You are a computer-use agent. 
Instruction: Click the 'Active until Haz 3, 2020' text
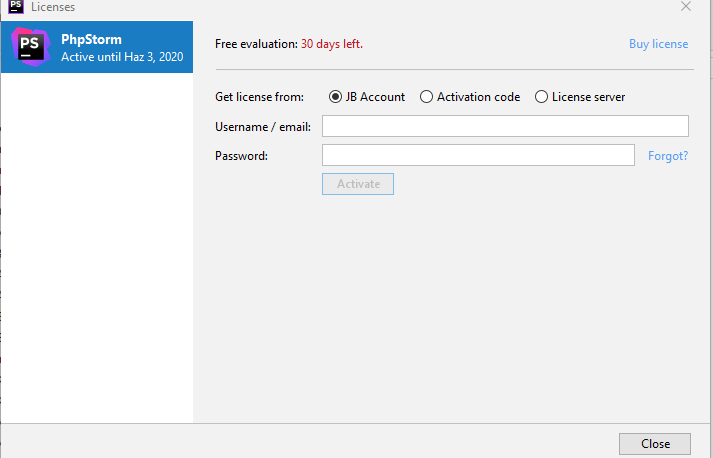122,57
